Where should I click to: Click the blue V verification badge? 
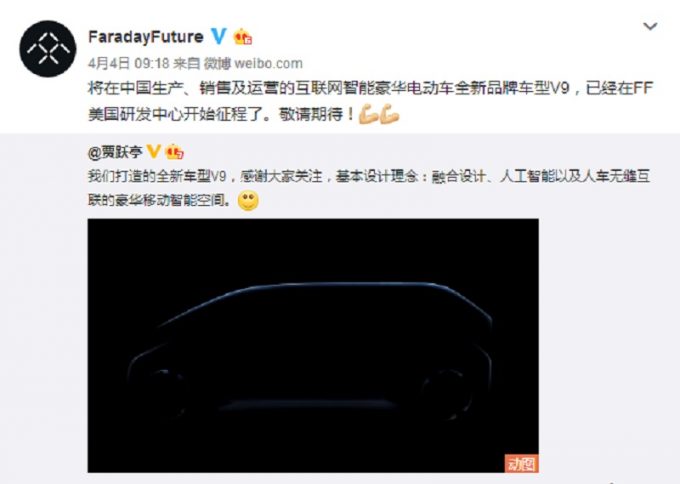point(219,36)
